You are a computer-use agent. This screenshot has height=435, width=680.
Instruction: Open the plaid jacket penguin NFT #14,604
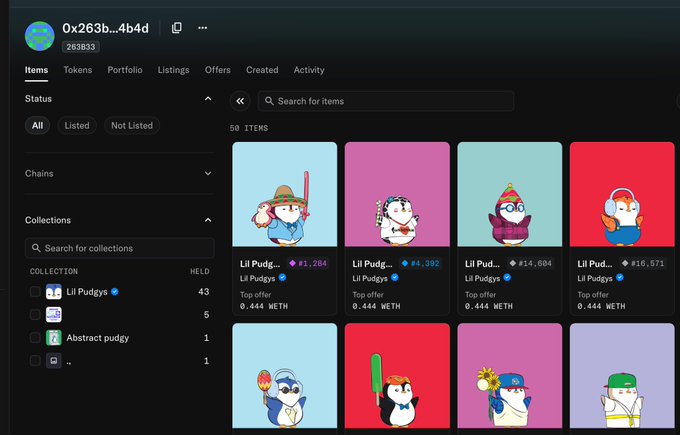tap(510, 194)
